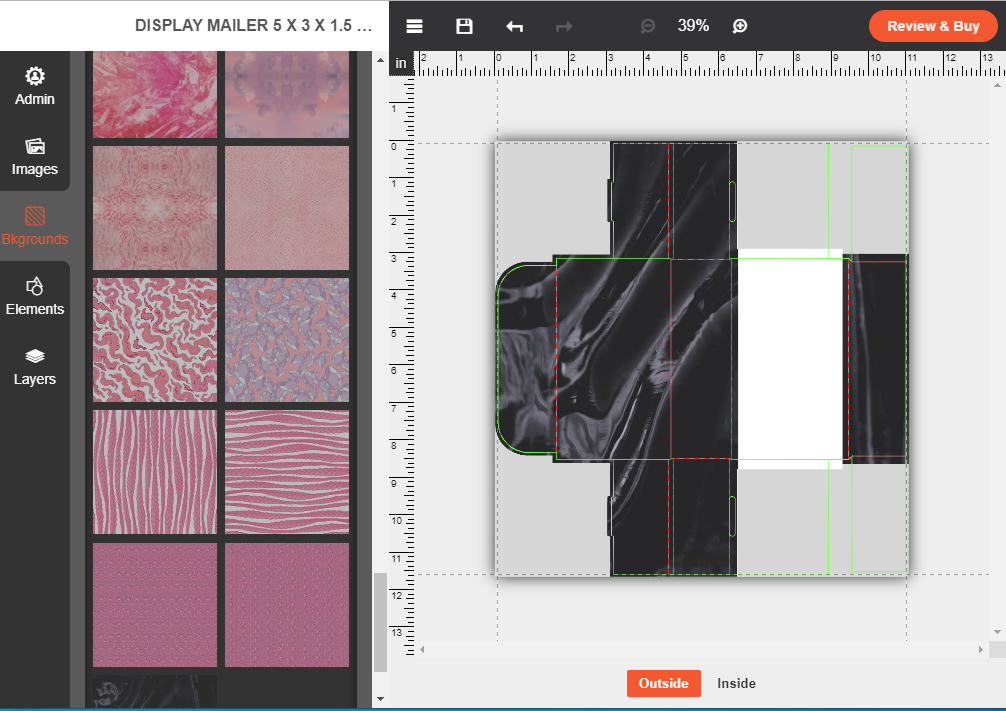Click the zoom out magnifier icon
Image resolution: width=1006 pixels, height=711 pixels.
tap(647, 26)
